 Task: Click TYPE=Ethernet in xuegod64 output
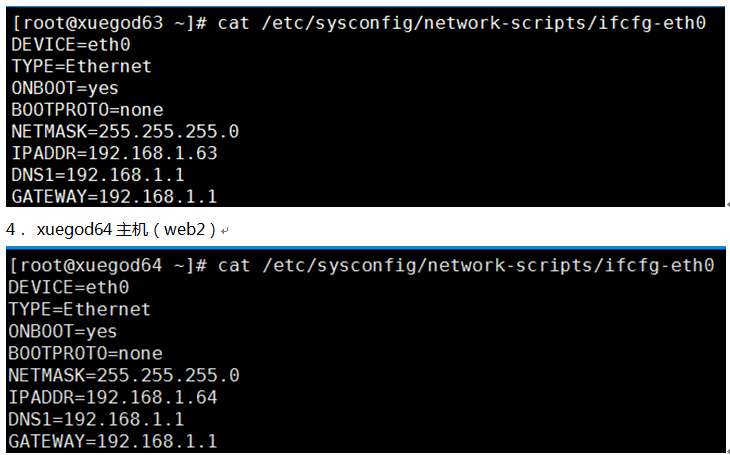pyautogui.click(x=80, y=309)
